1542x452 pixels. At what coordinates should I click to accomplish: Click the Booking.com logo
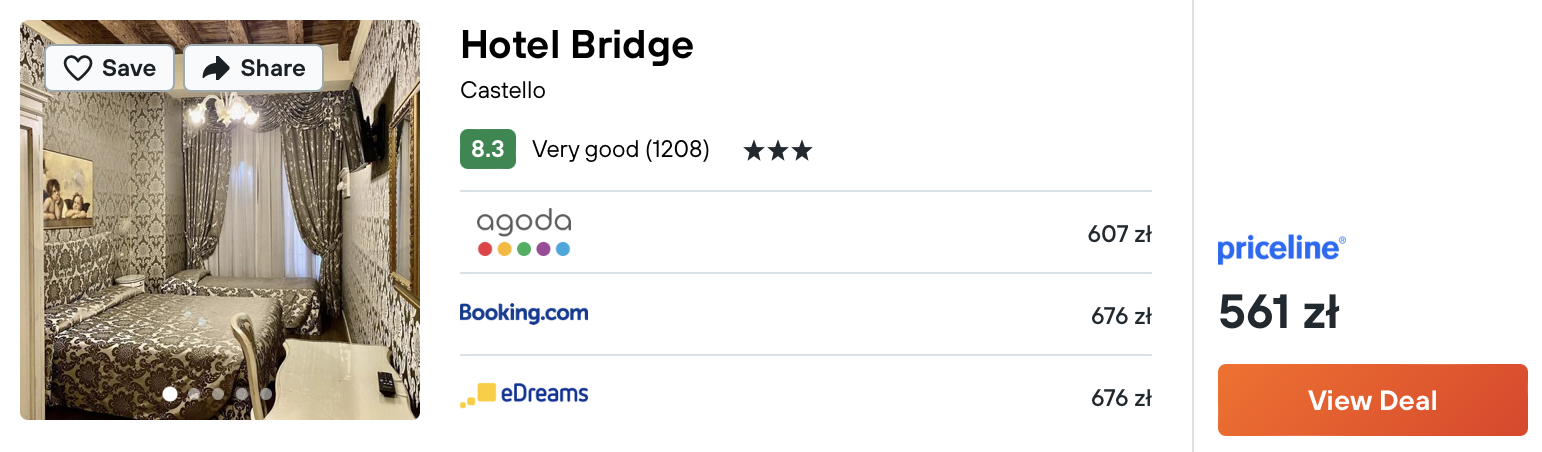pyautogui.click(x=524, y=313)
